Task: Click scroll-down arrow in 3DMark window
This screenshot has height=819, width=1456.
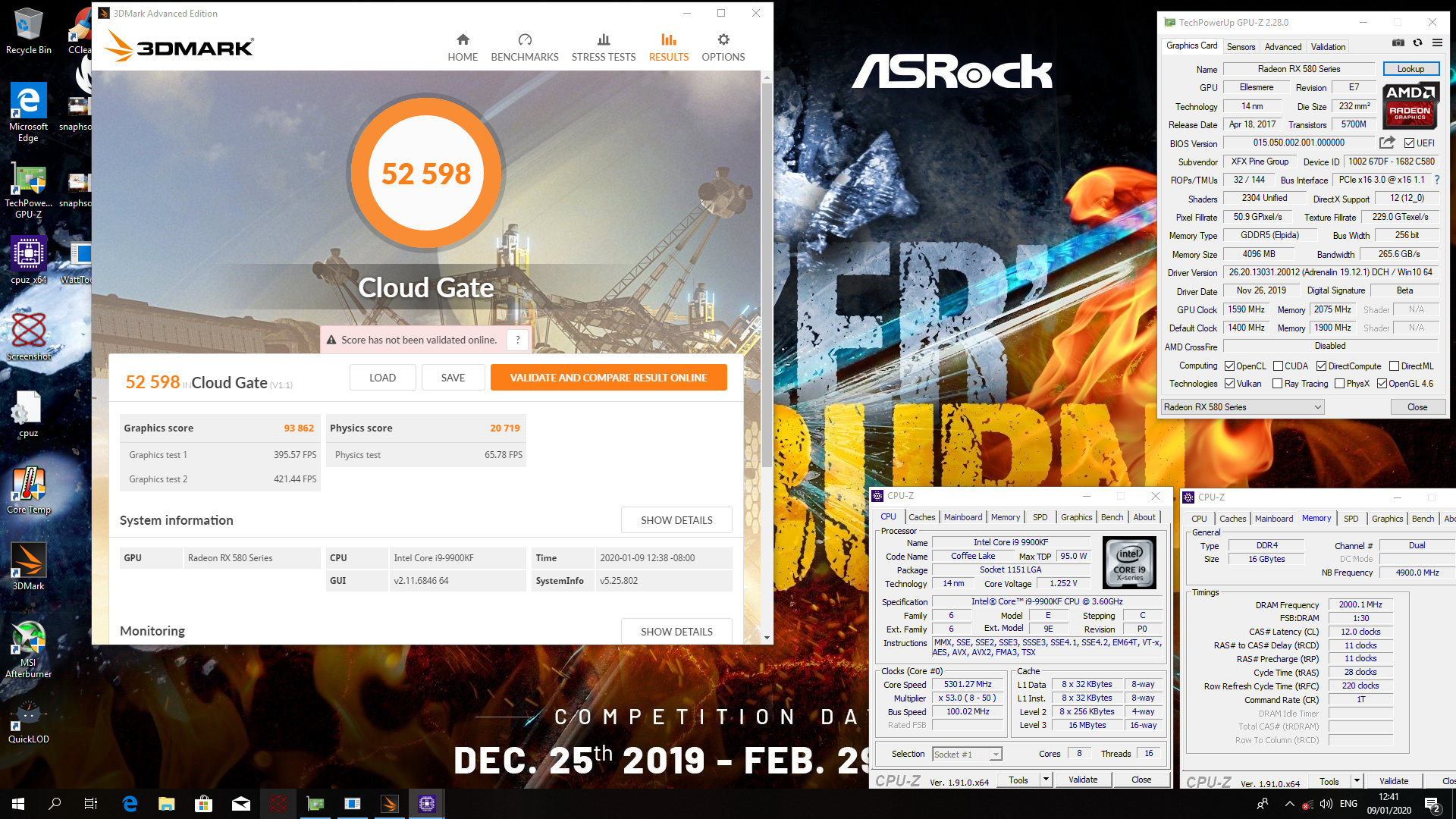Action: pyautogui.click(x=767, y=638)
